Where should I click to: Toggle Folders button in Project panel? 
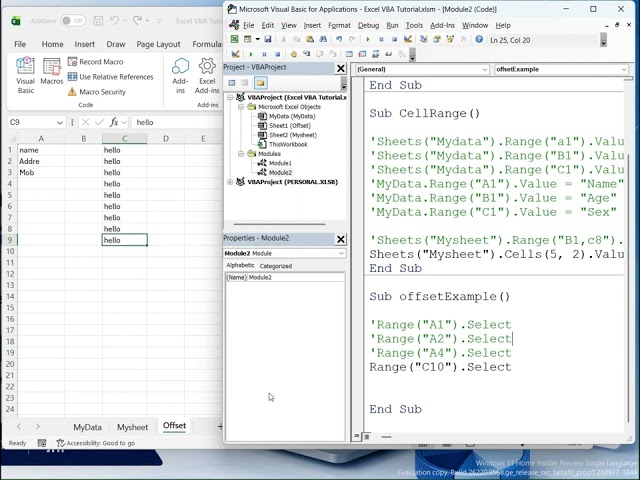(x=260, y=83)
